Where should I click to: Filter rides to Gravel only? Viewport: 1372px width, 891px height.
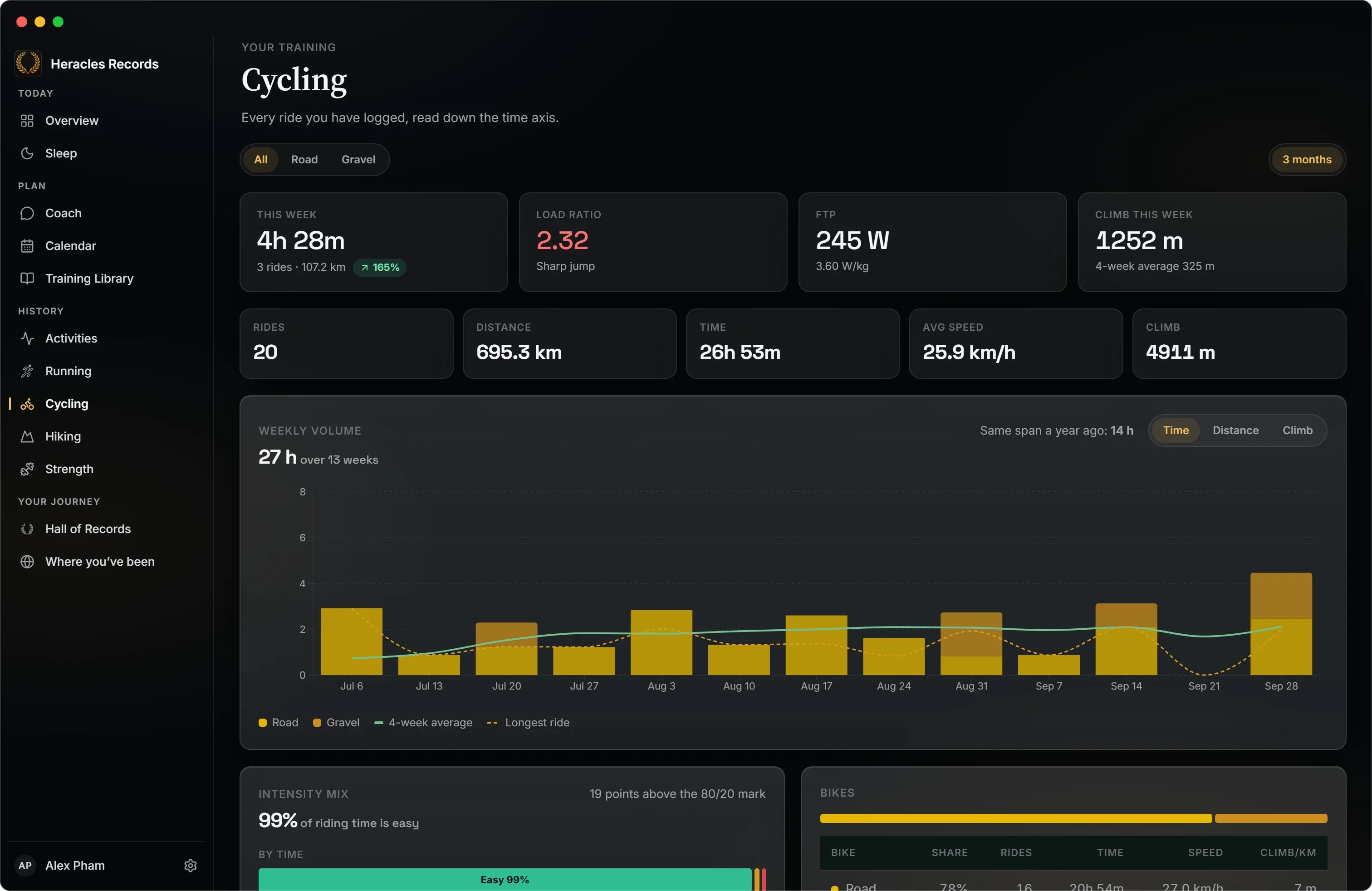point(358,160)
